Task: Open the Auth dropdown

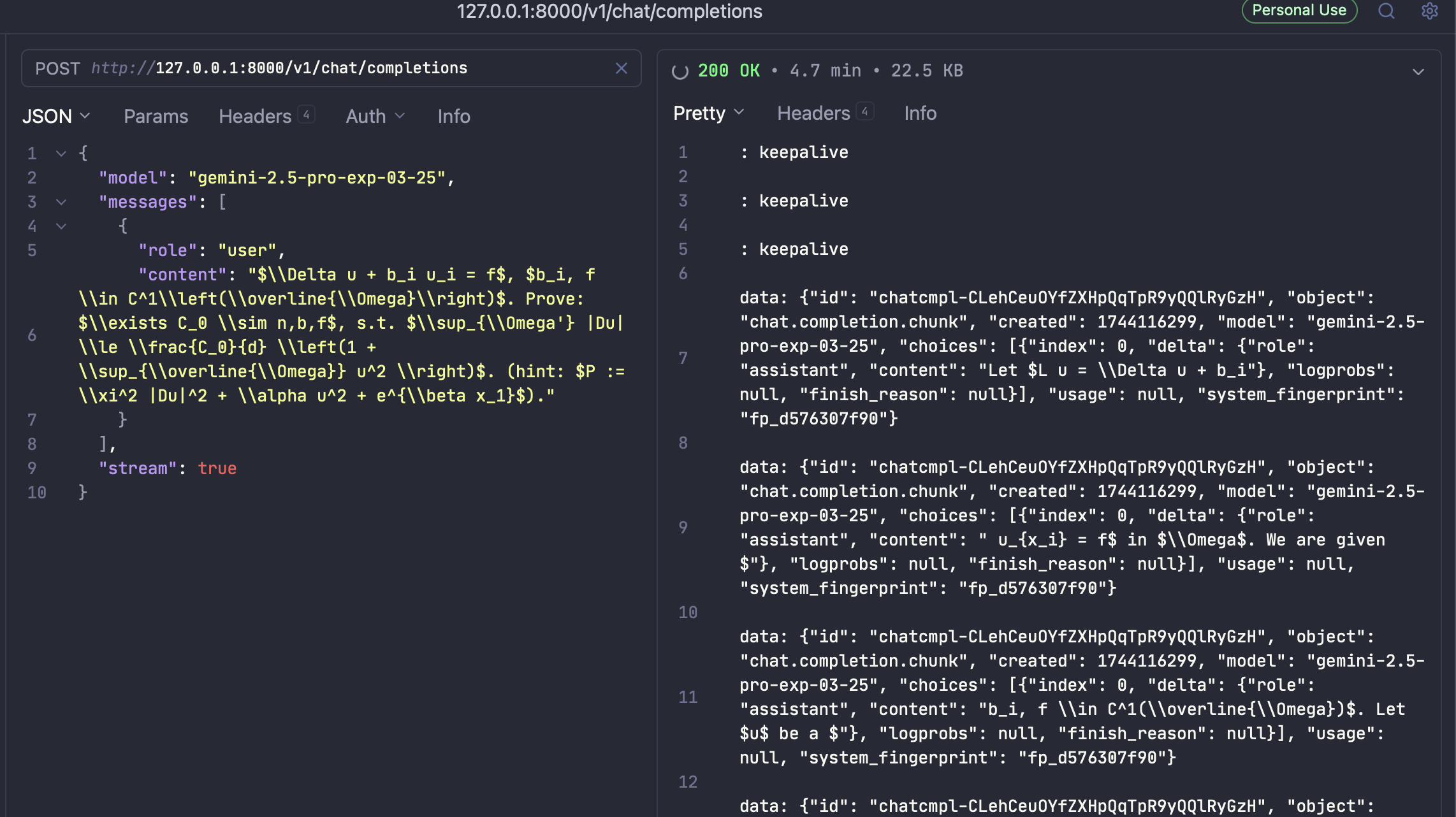Action: point(375,116)
